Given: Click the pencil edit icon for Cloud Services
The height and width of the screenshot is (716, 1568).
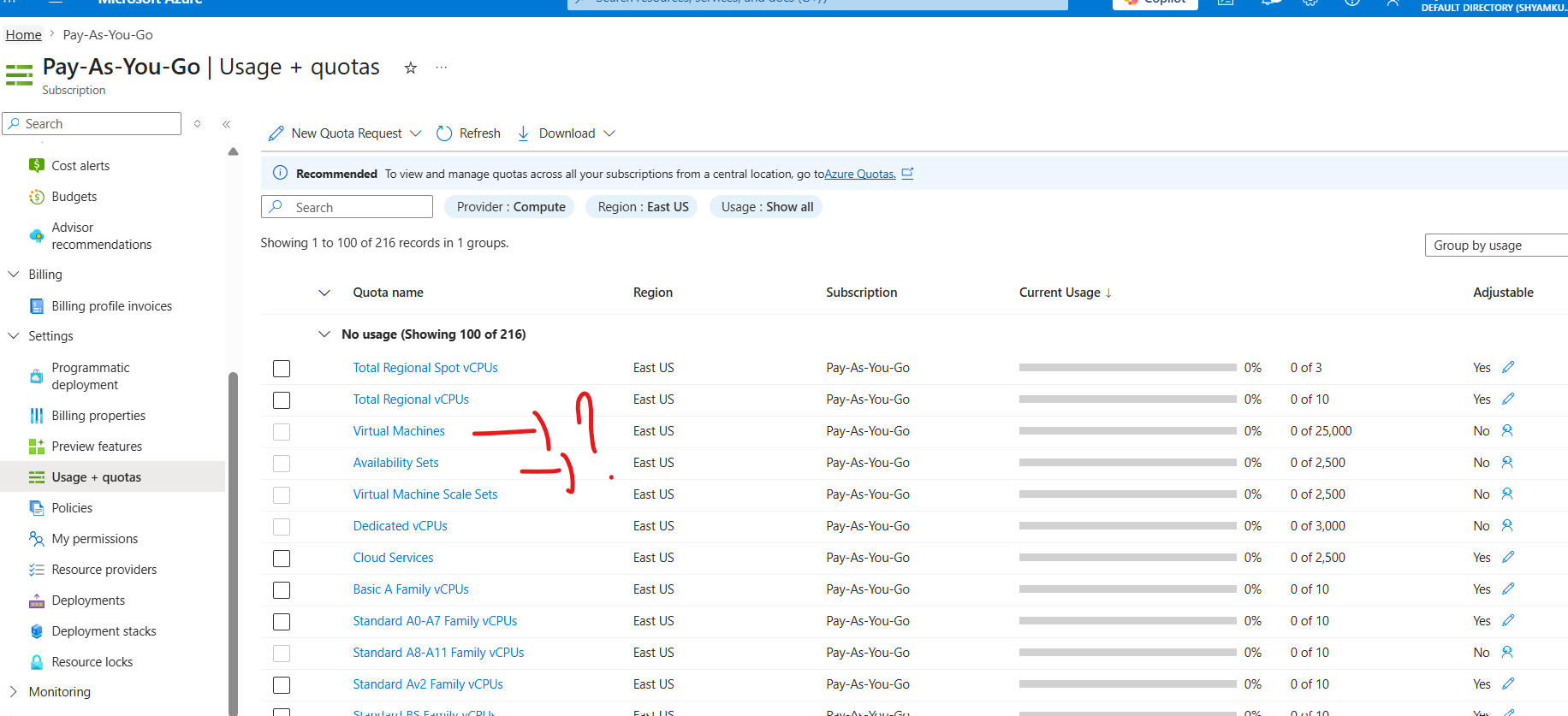Looking at the screenshot, I should 1508,557.
